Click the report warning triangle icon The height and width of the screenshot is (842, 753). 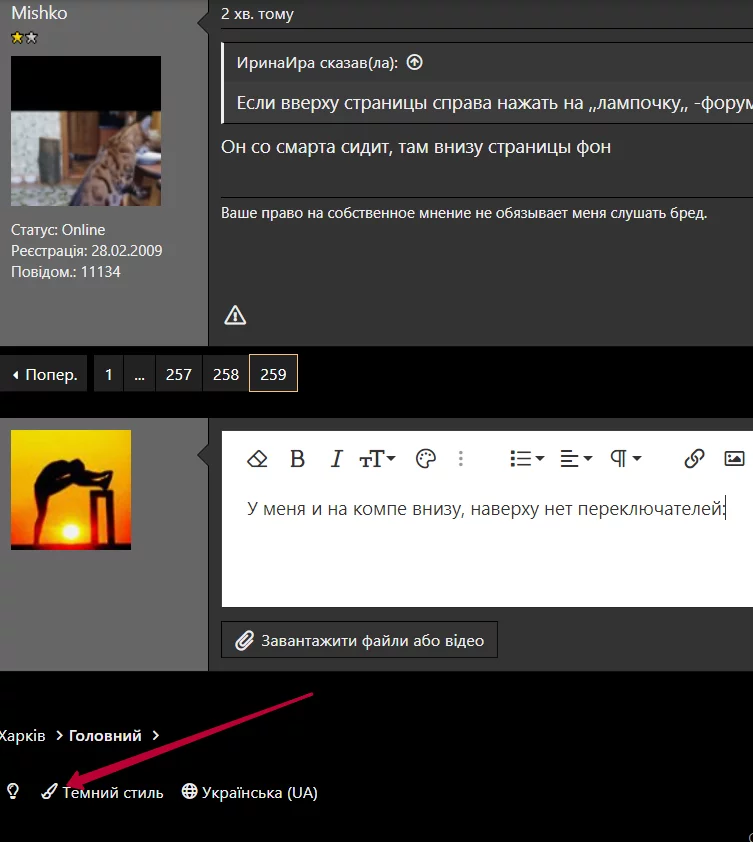point(235,315)
